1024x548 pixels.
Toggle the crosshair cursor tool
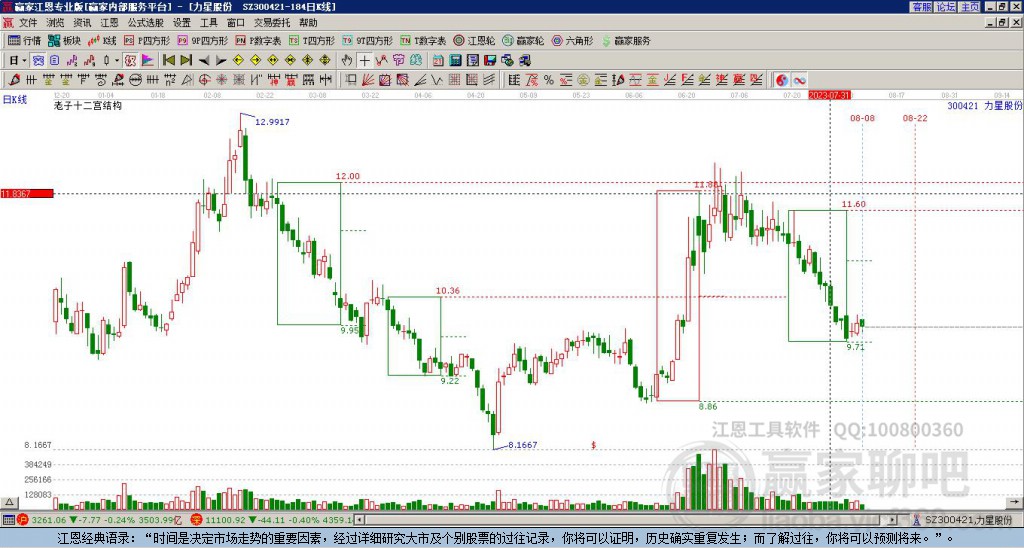click(x=364, y=61)
